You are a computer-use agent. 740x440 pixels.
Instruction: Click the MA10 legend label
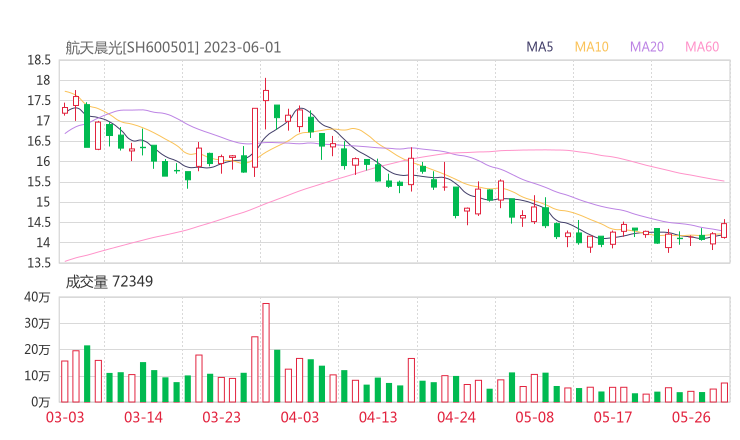[x=591, y=47]
